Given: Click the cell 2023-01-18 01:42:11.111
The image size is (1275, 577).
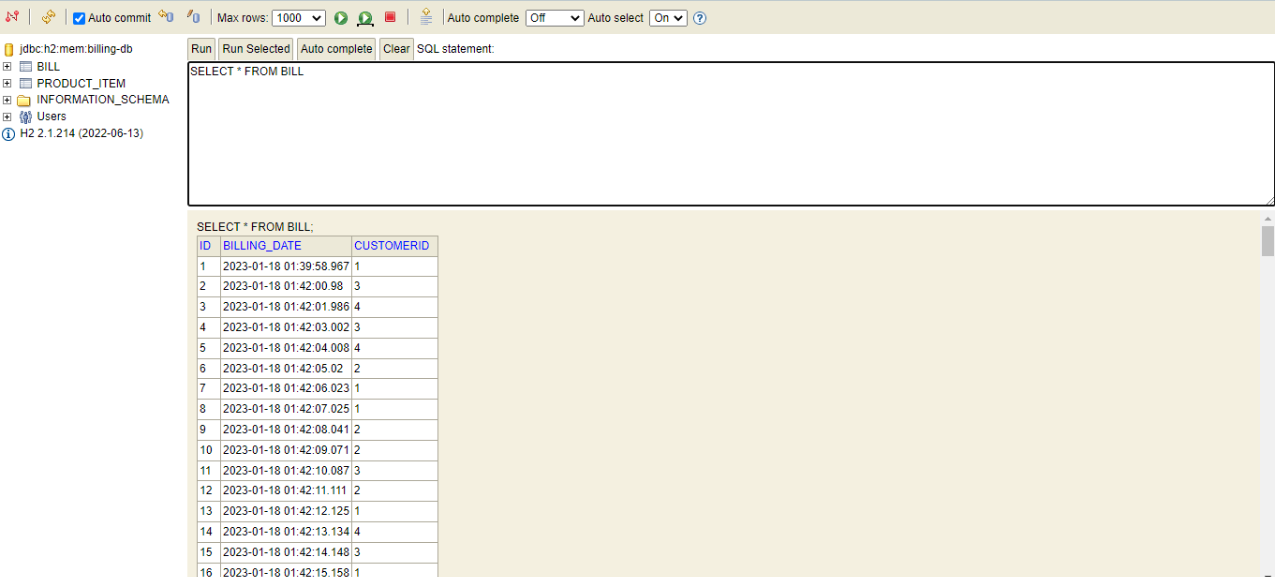Looking at the screenshot, I should (x=286, y=492).
